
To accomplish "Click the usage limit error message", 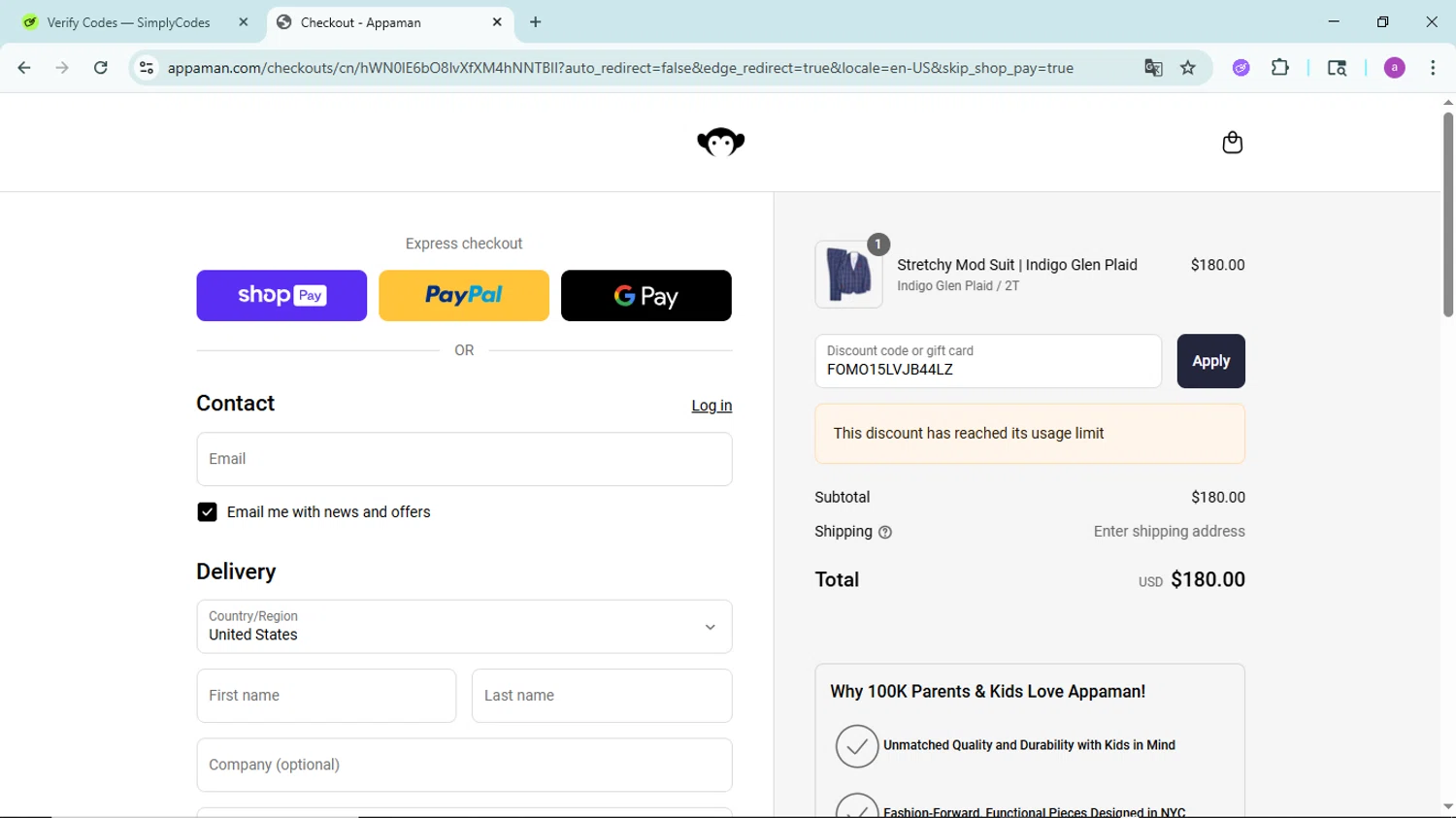I will coord(1030,434).
